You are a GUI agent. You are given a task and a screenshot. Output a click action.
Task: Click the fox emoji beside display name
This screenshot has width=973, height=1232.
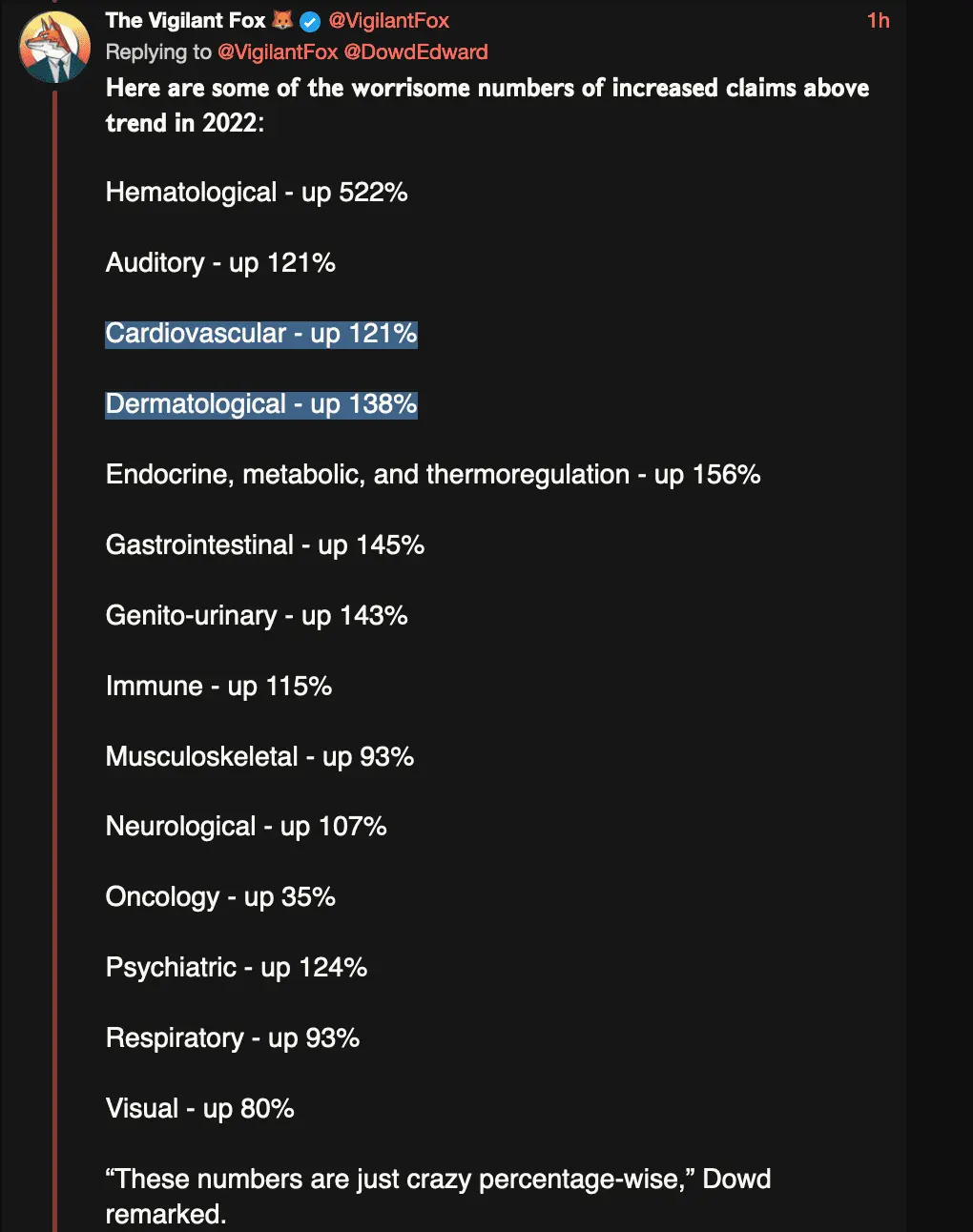tap(283, 20)
